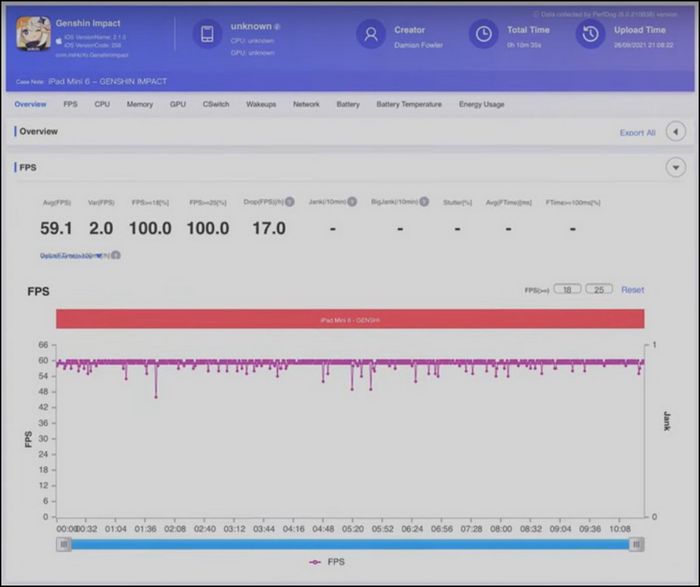Open the Memory tab

coord(140,104)
